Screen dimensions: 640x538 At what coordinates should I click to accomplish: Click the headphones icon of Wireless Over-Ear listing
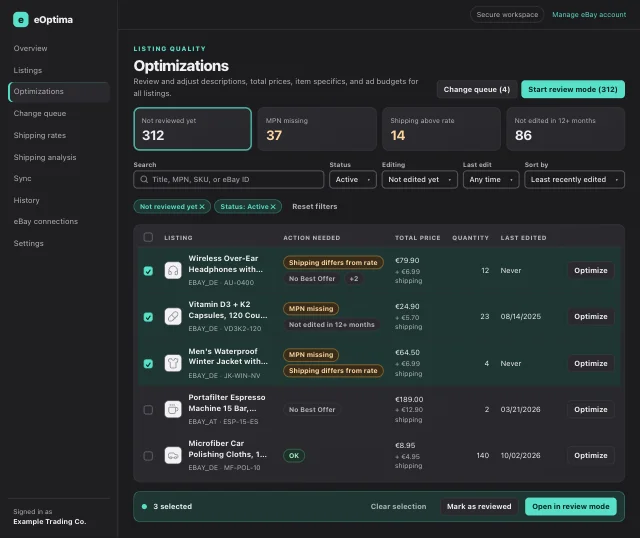pyautogui.click(x=173, y=271)
